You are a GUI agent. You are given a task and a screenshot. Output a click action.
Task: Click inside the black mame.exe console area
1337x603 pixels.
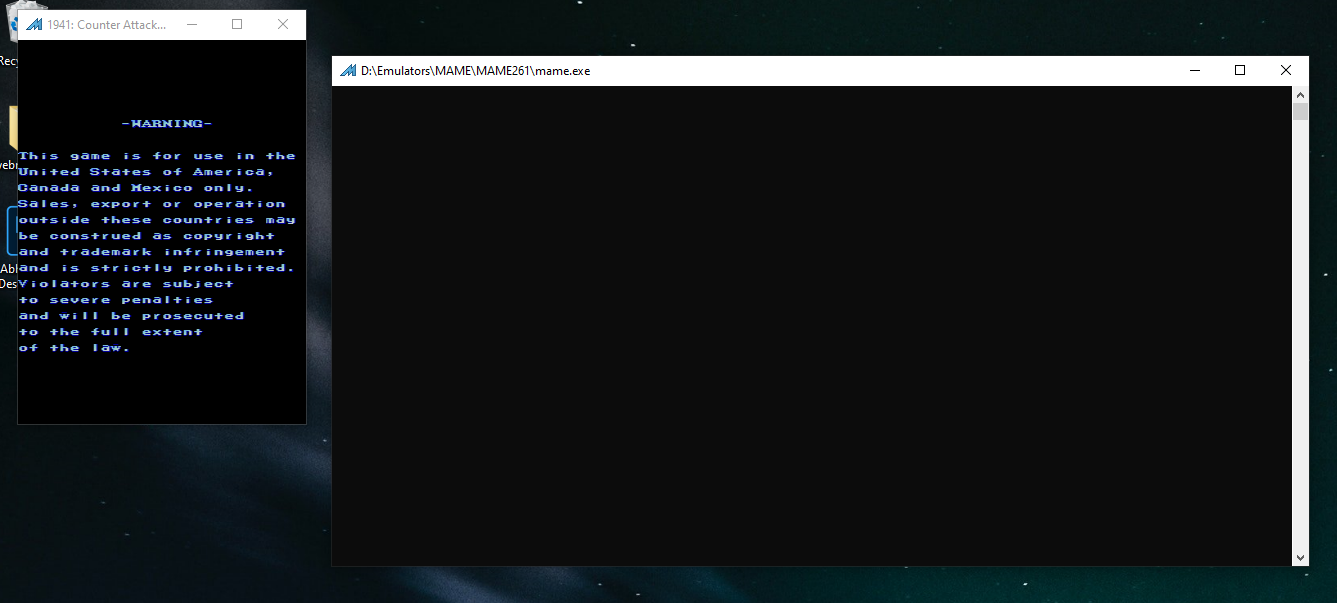(x=811, y=326)
